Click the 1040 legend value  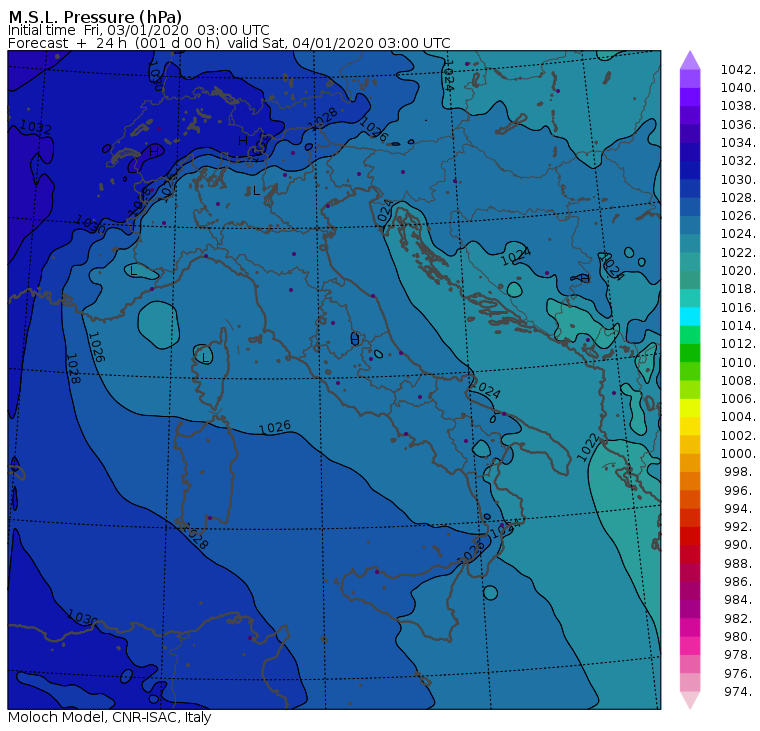point(738,88)
